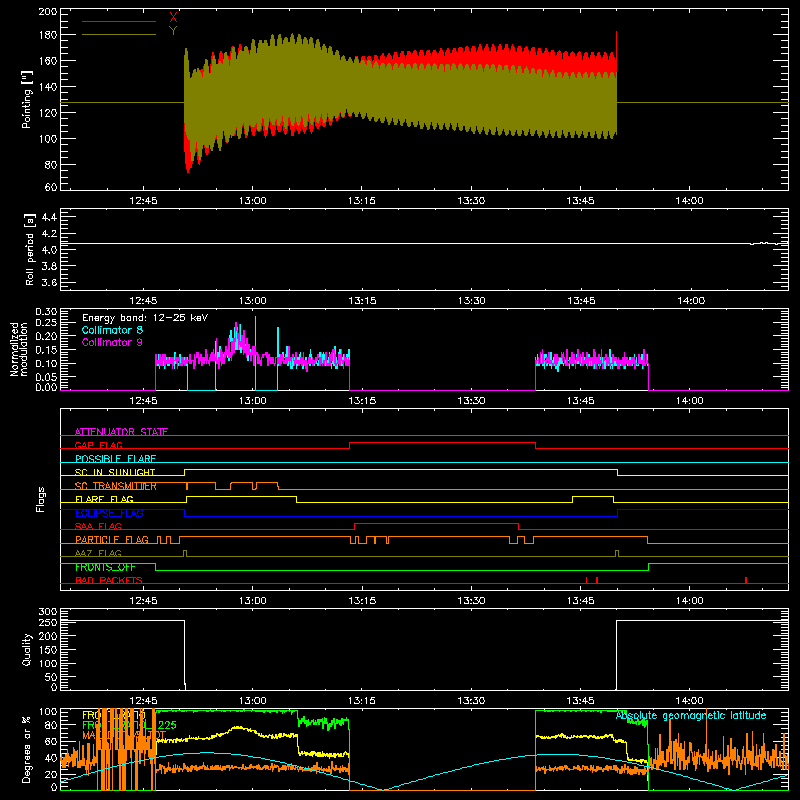Click the SC_TRANSMITTER flag label
Image resolution: width=800 pixels, height=800 pixels.
click(x=116, y=486)
